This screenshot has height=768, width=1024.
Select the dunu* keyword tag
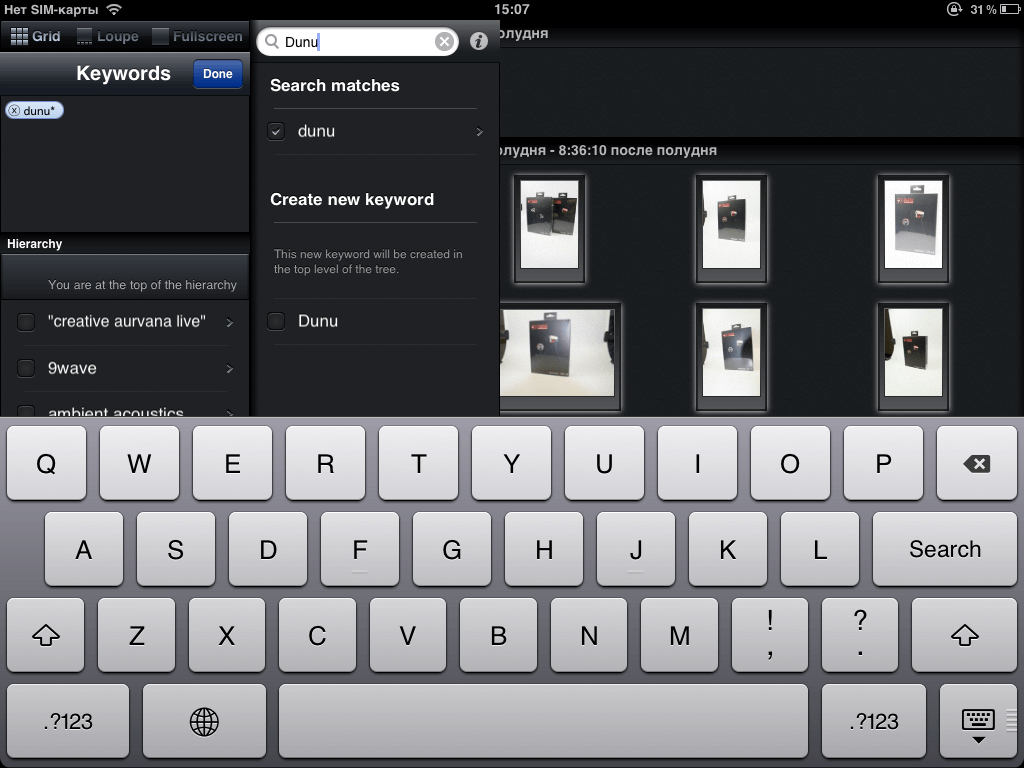(35, 110)
